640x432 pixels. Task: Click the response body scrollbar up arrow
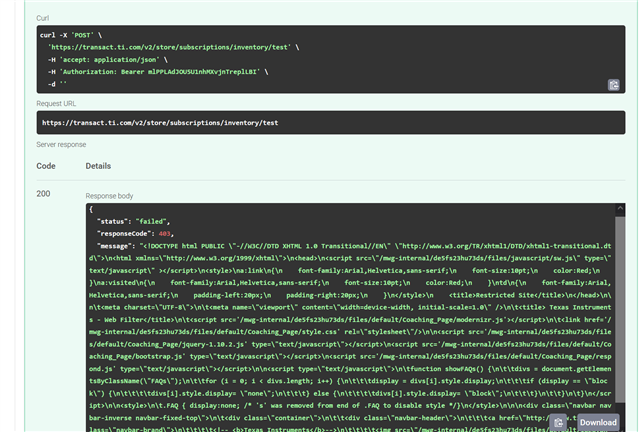coord(620,208)
